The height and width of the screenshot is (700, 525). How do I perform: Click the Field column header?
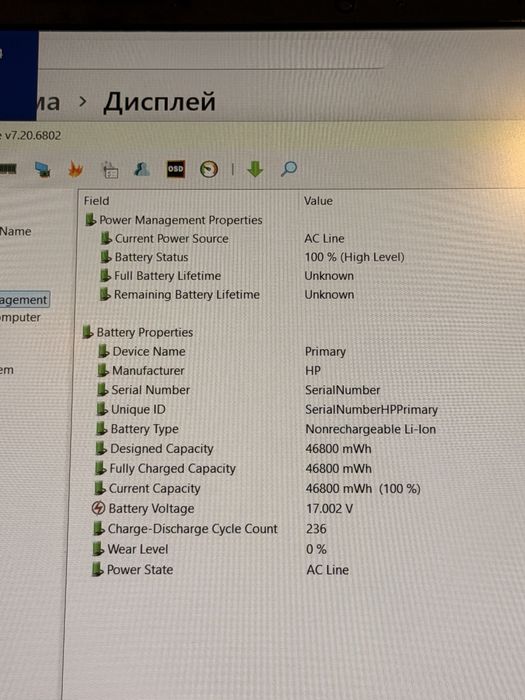point(96,201)
